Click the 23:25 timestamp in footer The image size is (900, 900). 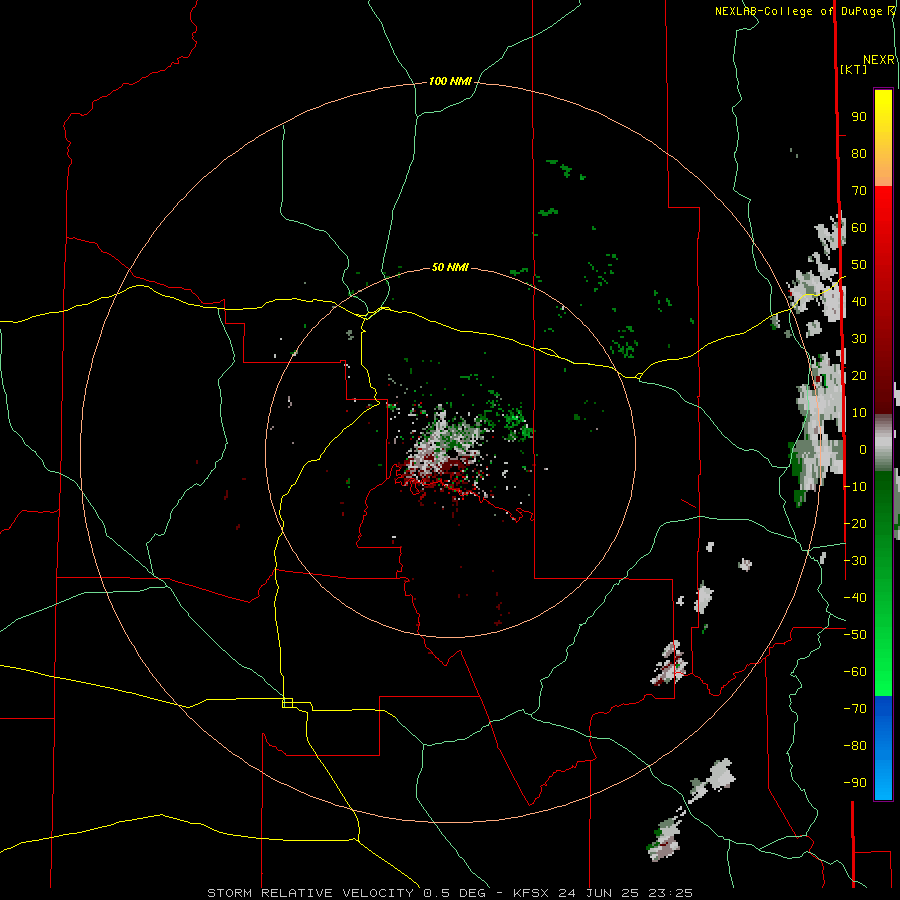click(670, 893)
